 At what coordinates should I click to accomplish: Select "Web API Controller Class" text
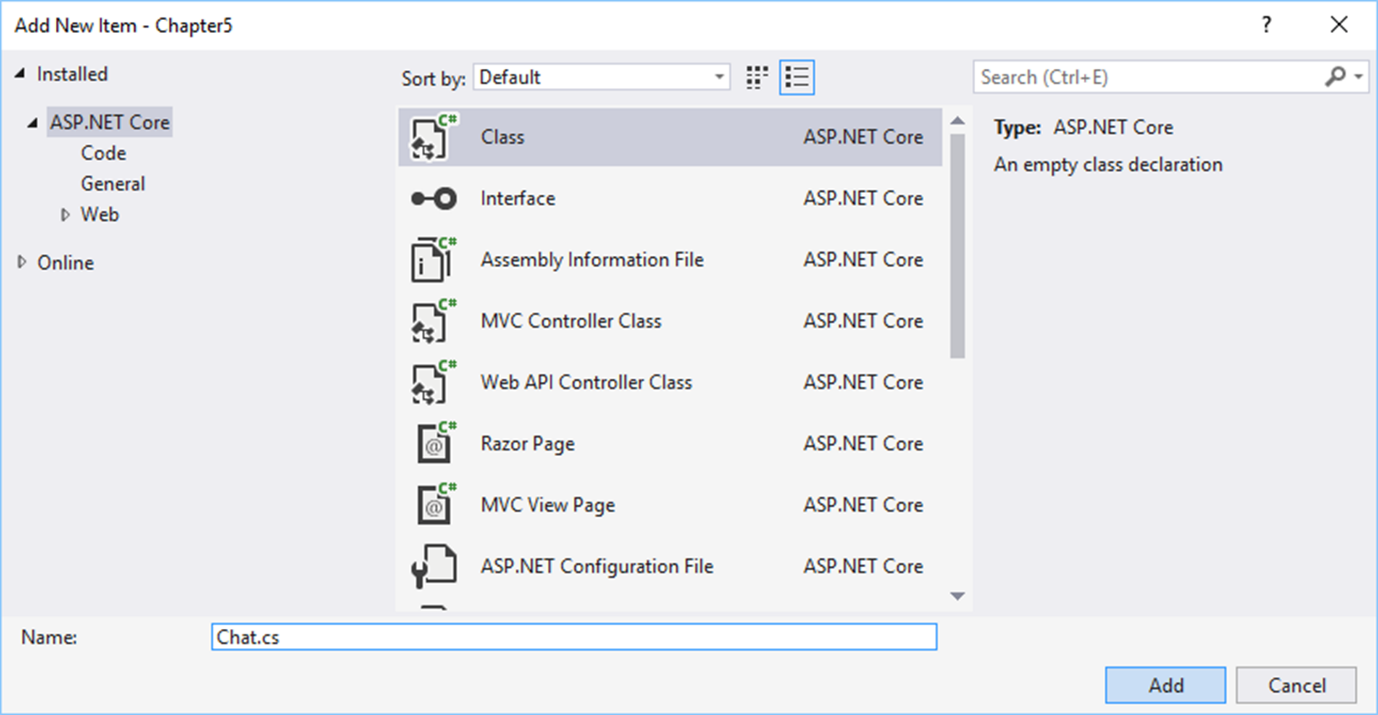click(586, 382)
